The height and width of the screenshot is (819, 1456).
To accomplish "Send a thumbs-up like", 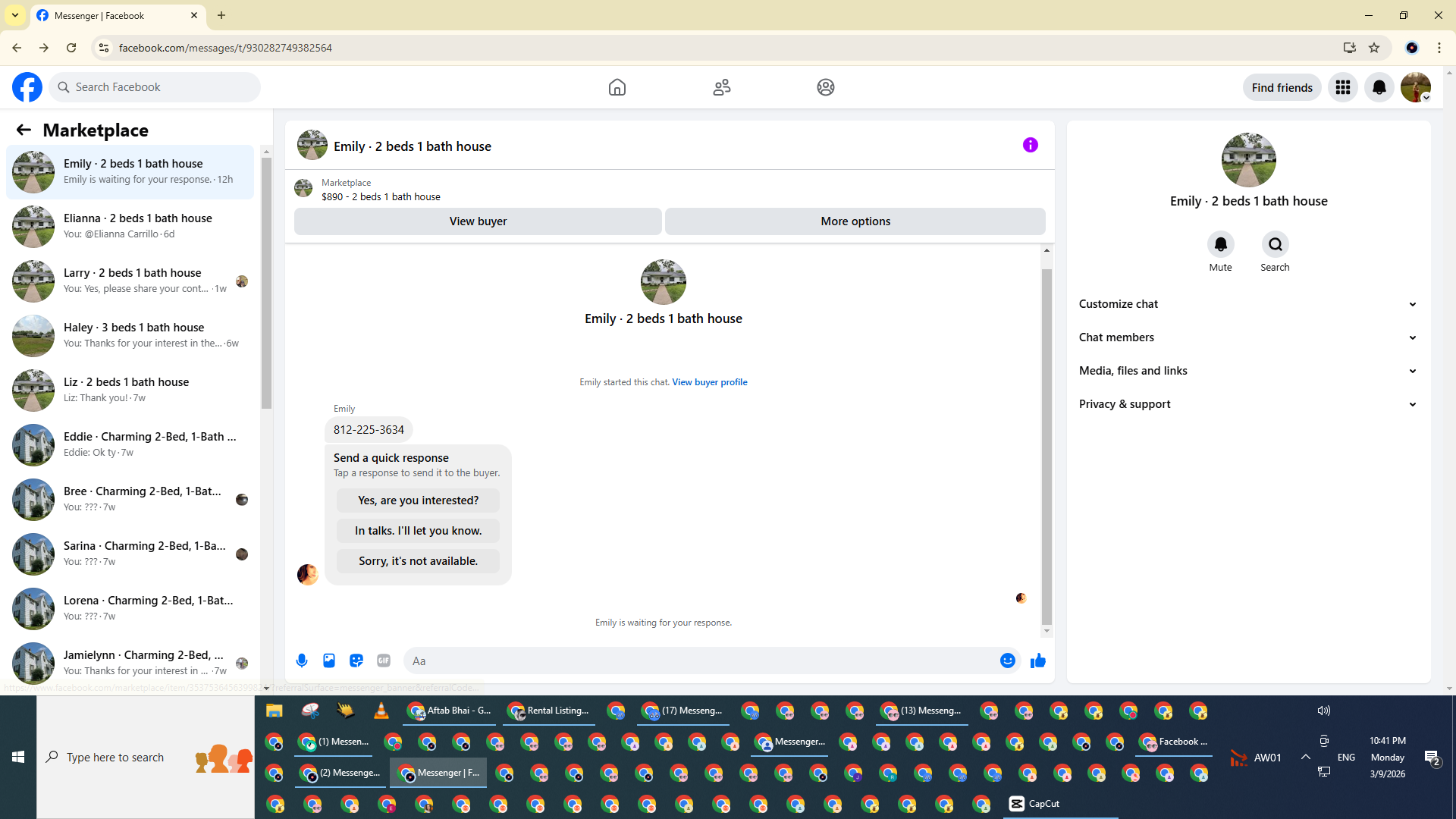I will 1037,661.
